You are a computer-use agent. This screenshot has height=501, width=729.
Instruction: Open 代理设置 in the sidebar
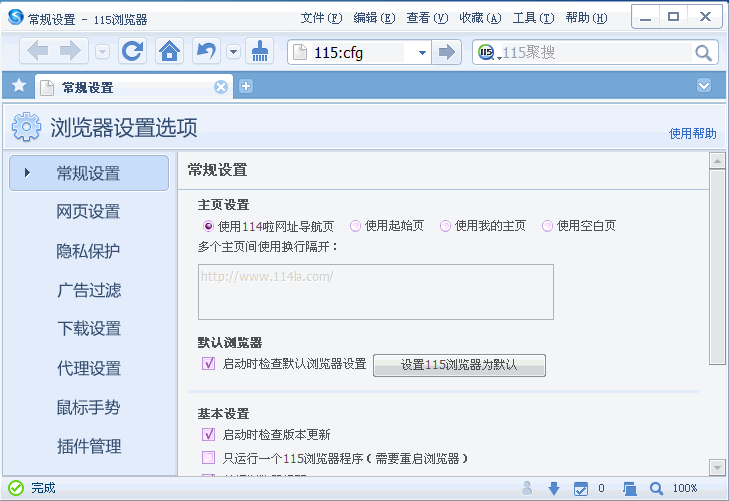89,368
